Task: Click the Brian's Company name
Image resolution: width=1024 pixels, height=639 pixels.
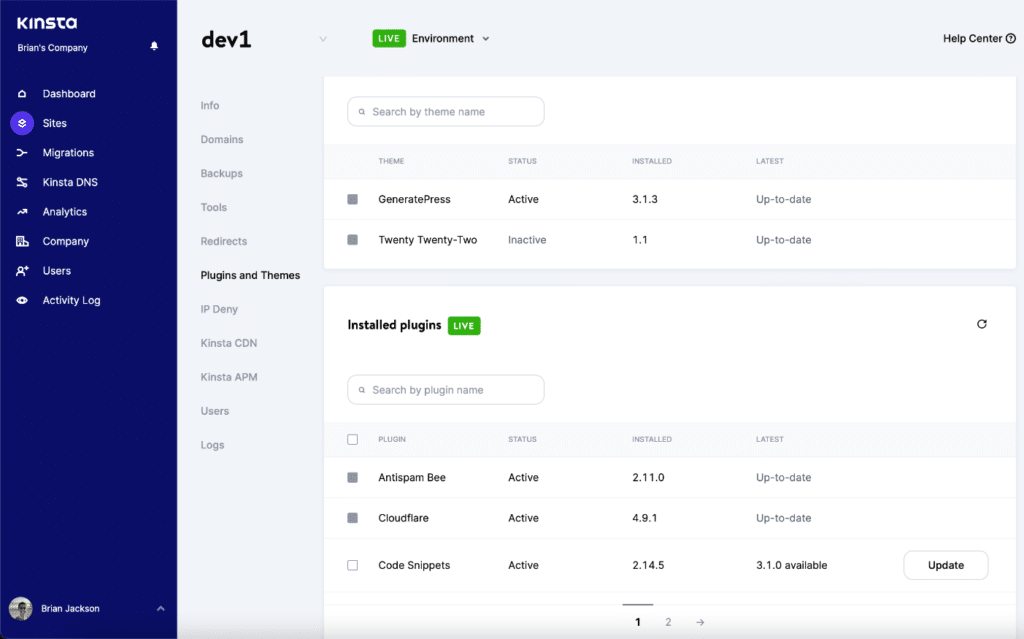Action: point(52,48)
